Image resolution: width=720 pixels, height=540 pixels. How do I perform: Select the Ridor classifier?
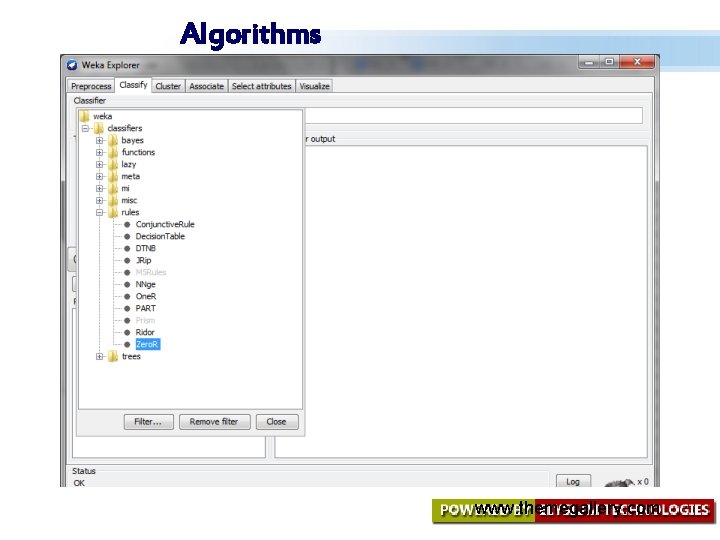(x=145, y=332)
